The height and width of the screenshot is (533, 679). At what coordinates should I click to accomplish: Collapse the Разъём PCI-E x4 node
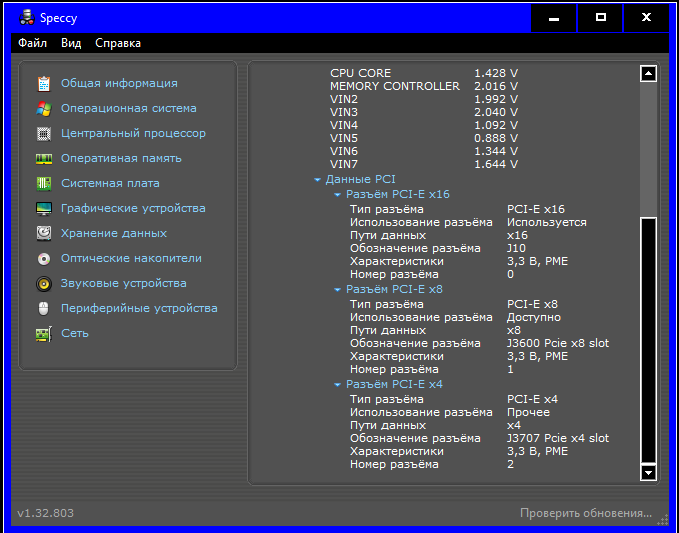pos(337,385)
